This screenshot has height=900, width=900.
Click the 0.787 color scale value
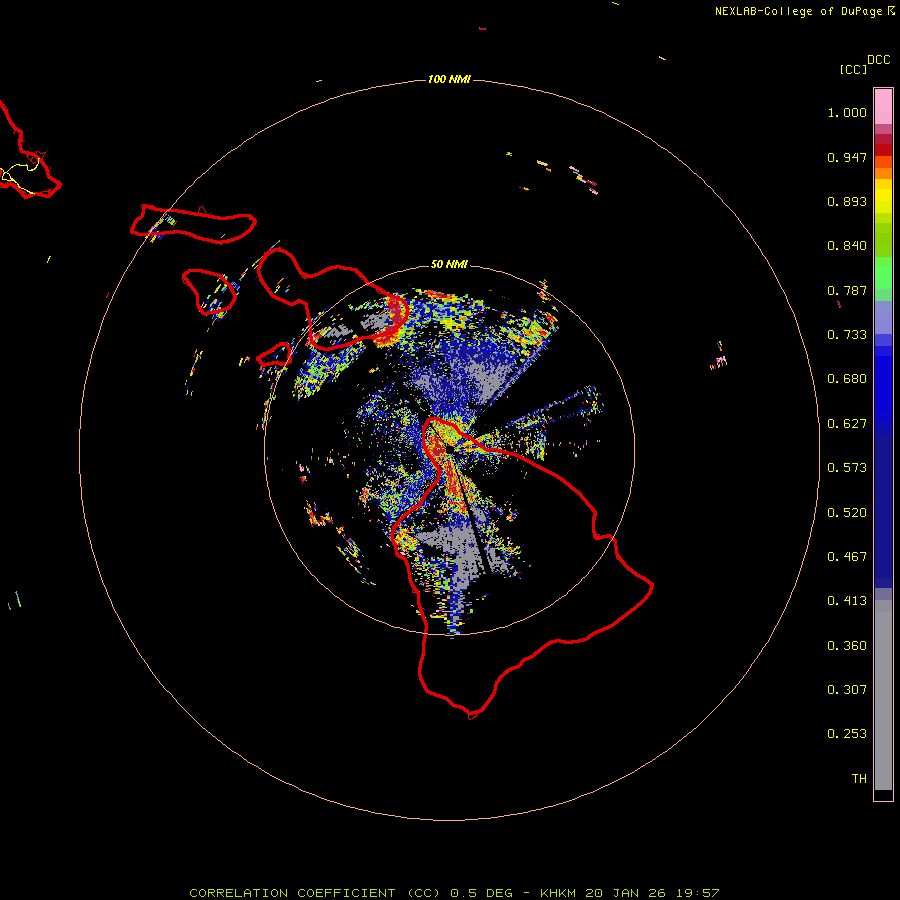847,290
